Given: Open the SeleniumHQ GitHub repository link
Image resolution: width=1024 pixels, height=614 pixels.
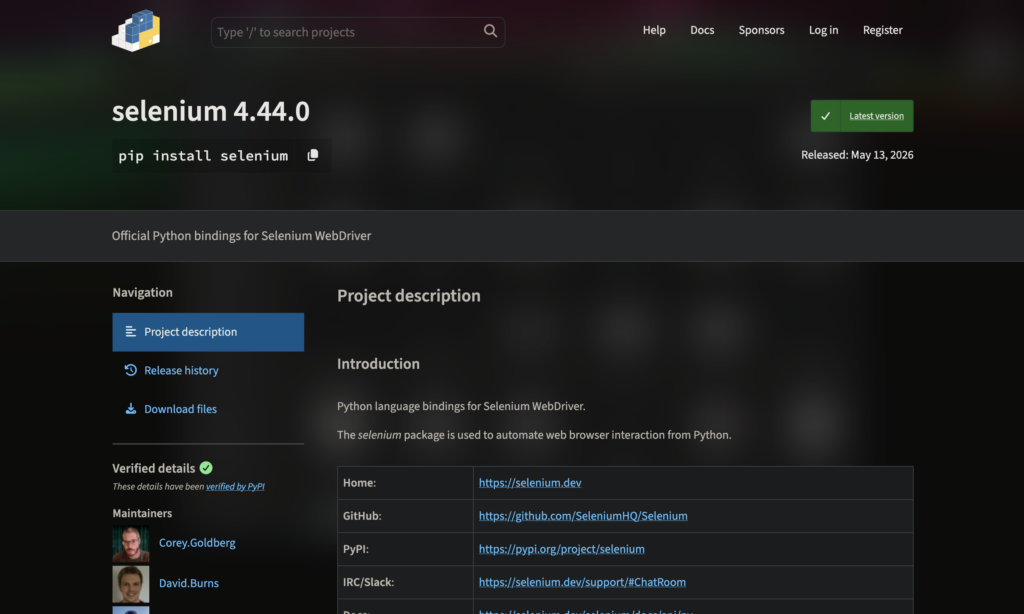Looking at the screenshot, I should click(x=583, y=516).
